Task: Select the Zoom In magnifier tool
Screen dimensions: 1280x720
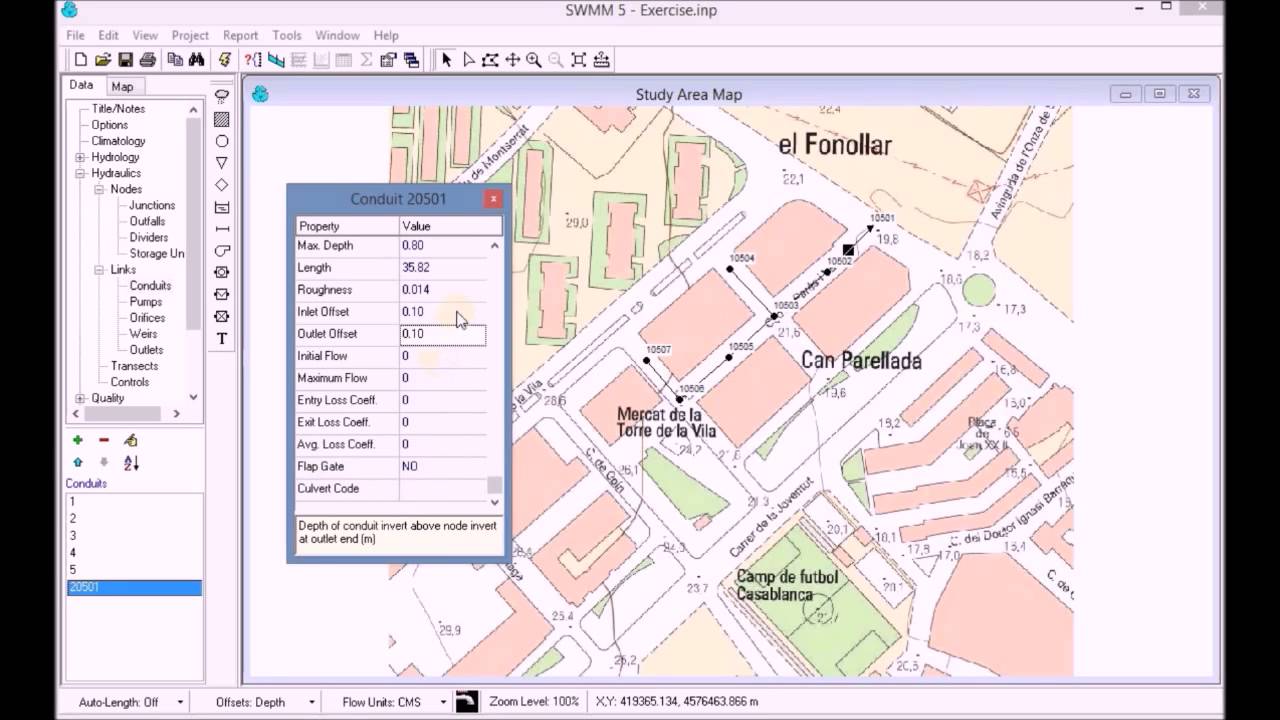Action: 534,60
